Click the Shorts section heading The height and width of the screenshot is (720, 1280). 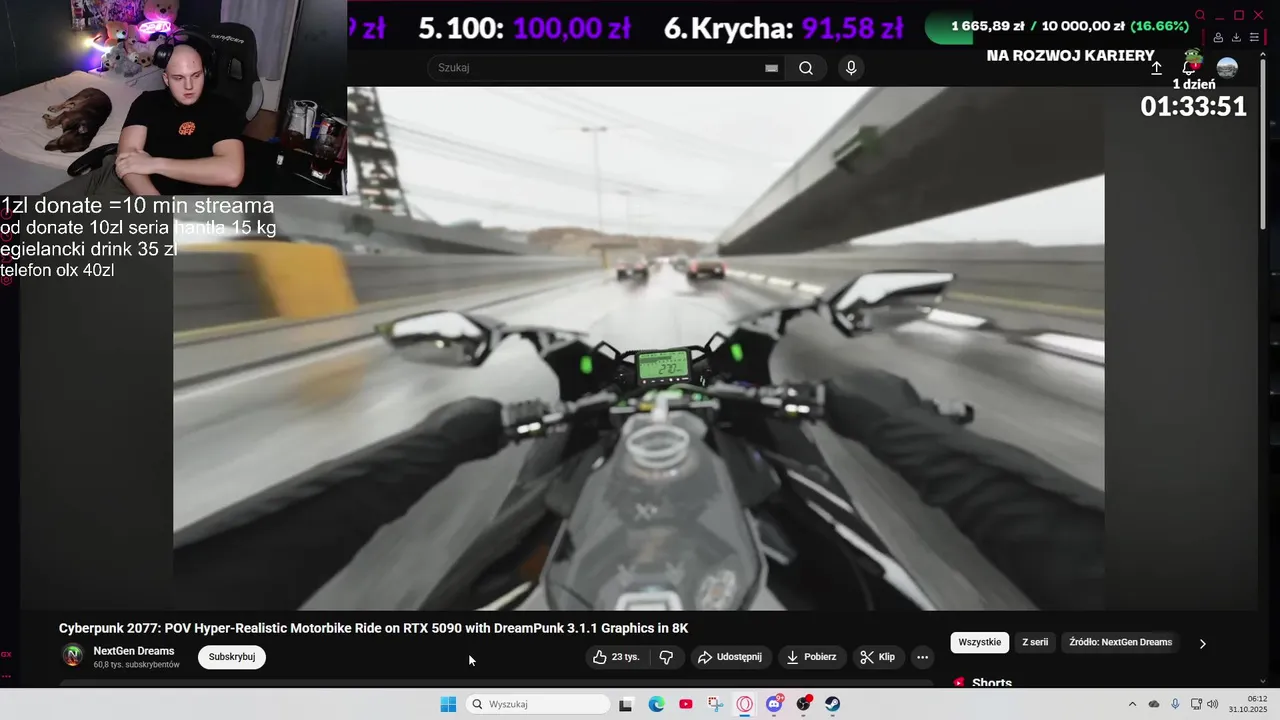click(x=992, y=683)
